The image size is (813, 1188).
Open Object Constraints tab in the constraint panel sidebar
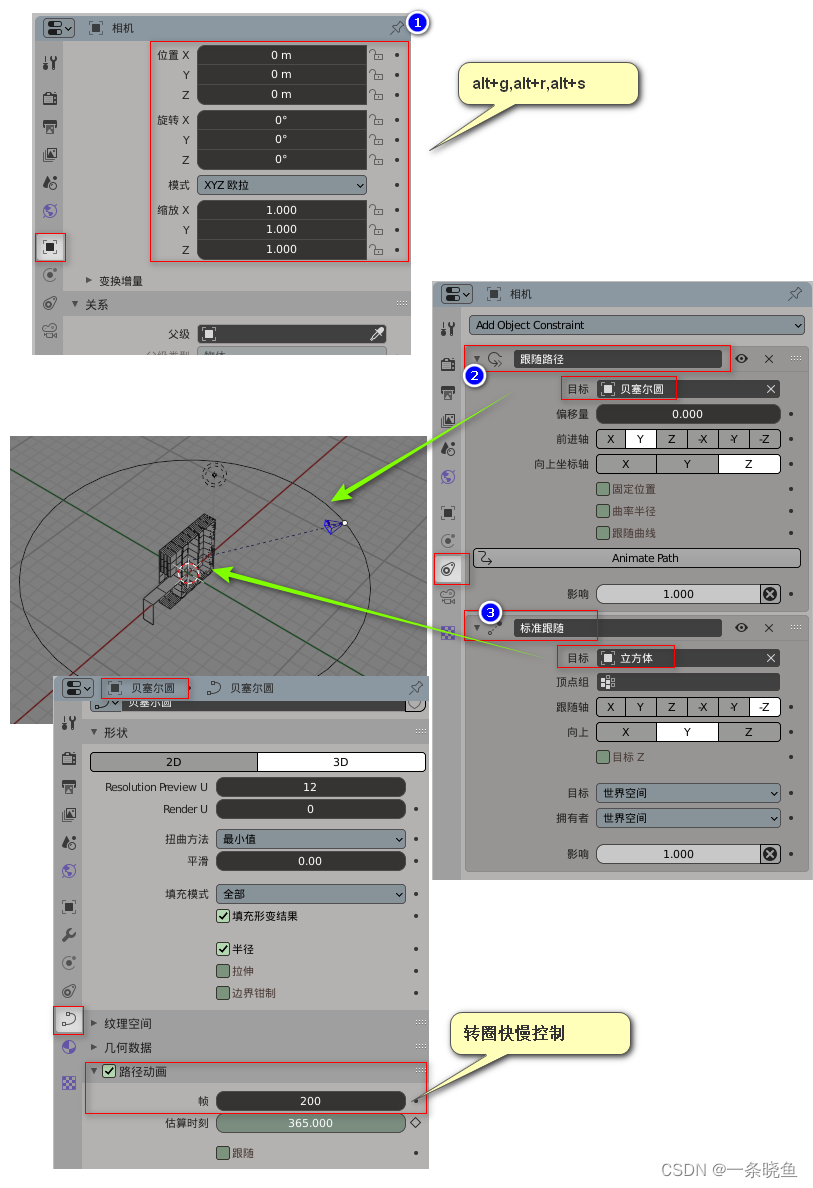pyautogui.click(x=449, y=569)
